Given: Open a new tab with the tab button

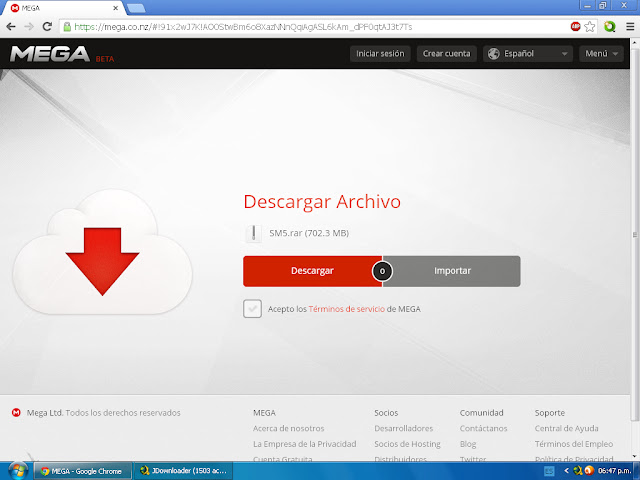Looking at the screenshot, I should tap(136, 8).
